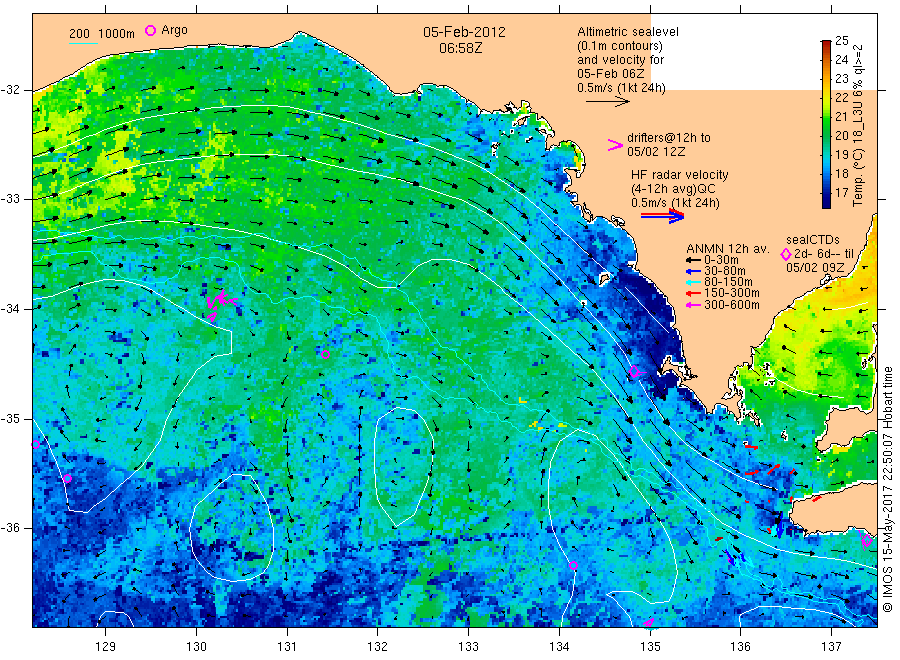Select Argo float marker near 134.2E 36.3S
900x660 pixels.
[x=573, y=565]
